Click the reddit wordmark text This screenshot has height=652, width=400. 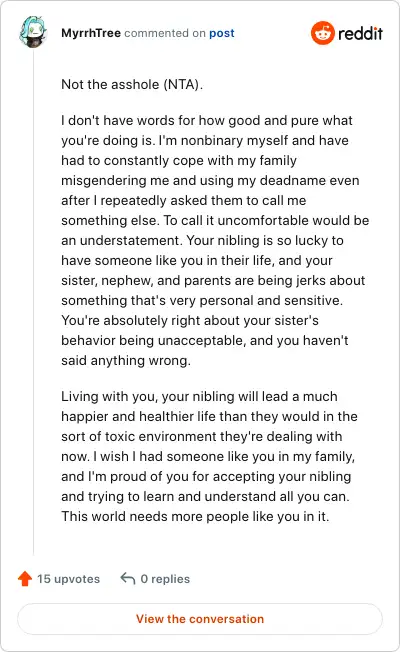(360, 33)
